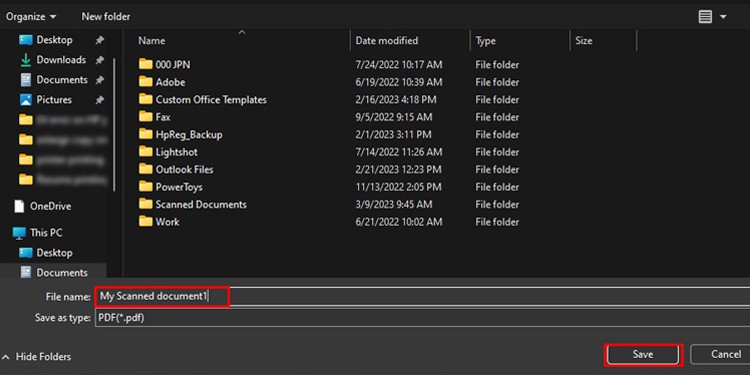Click the This PC monitor icon
The width and height of the screenshot is (750, 375).
point(19,233)
